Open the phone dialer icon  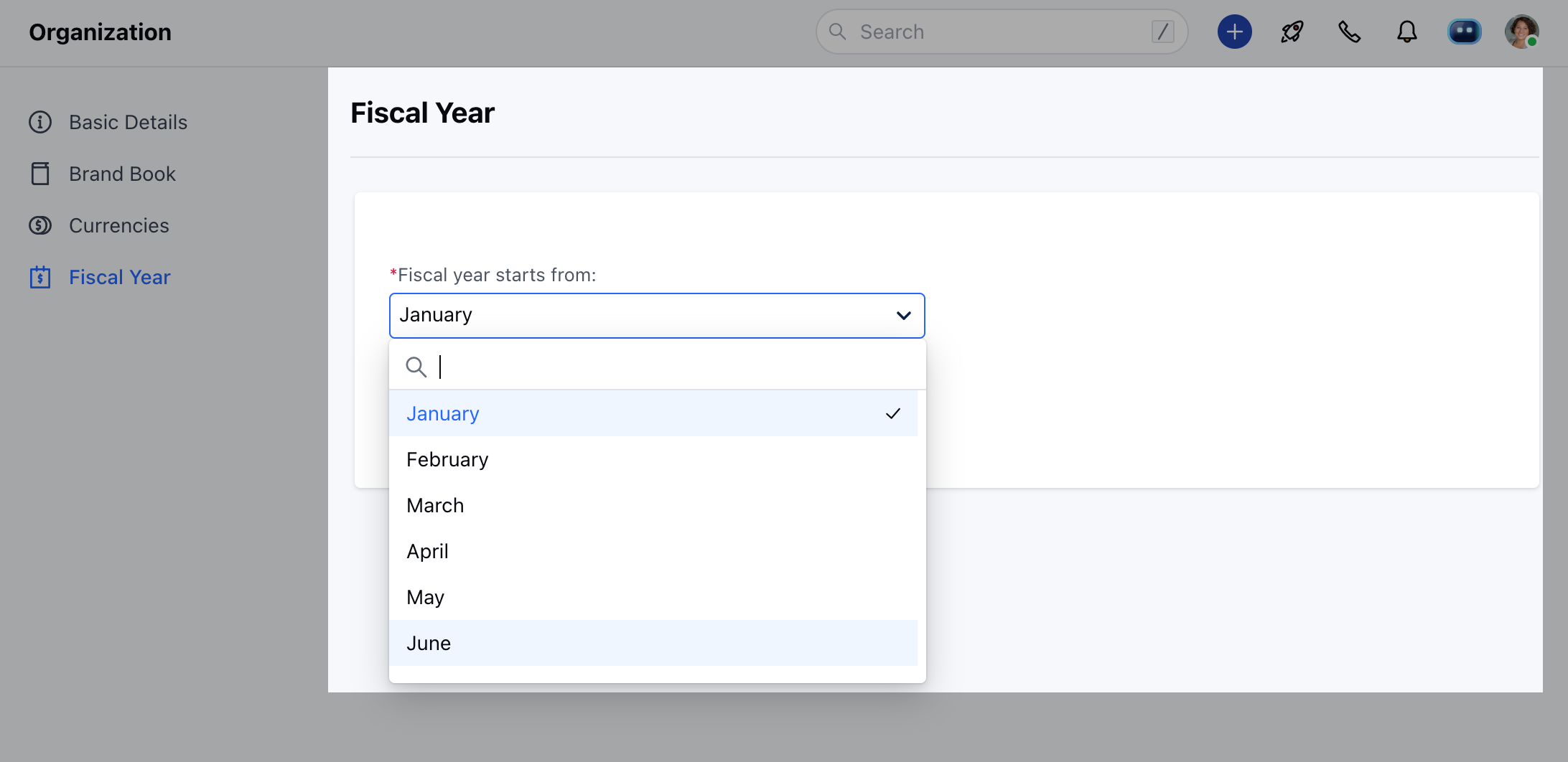click(x=1349, y=32)
